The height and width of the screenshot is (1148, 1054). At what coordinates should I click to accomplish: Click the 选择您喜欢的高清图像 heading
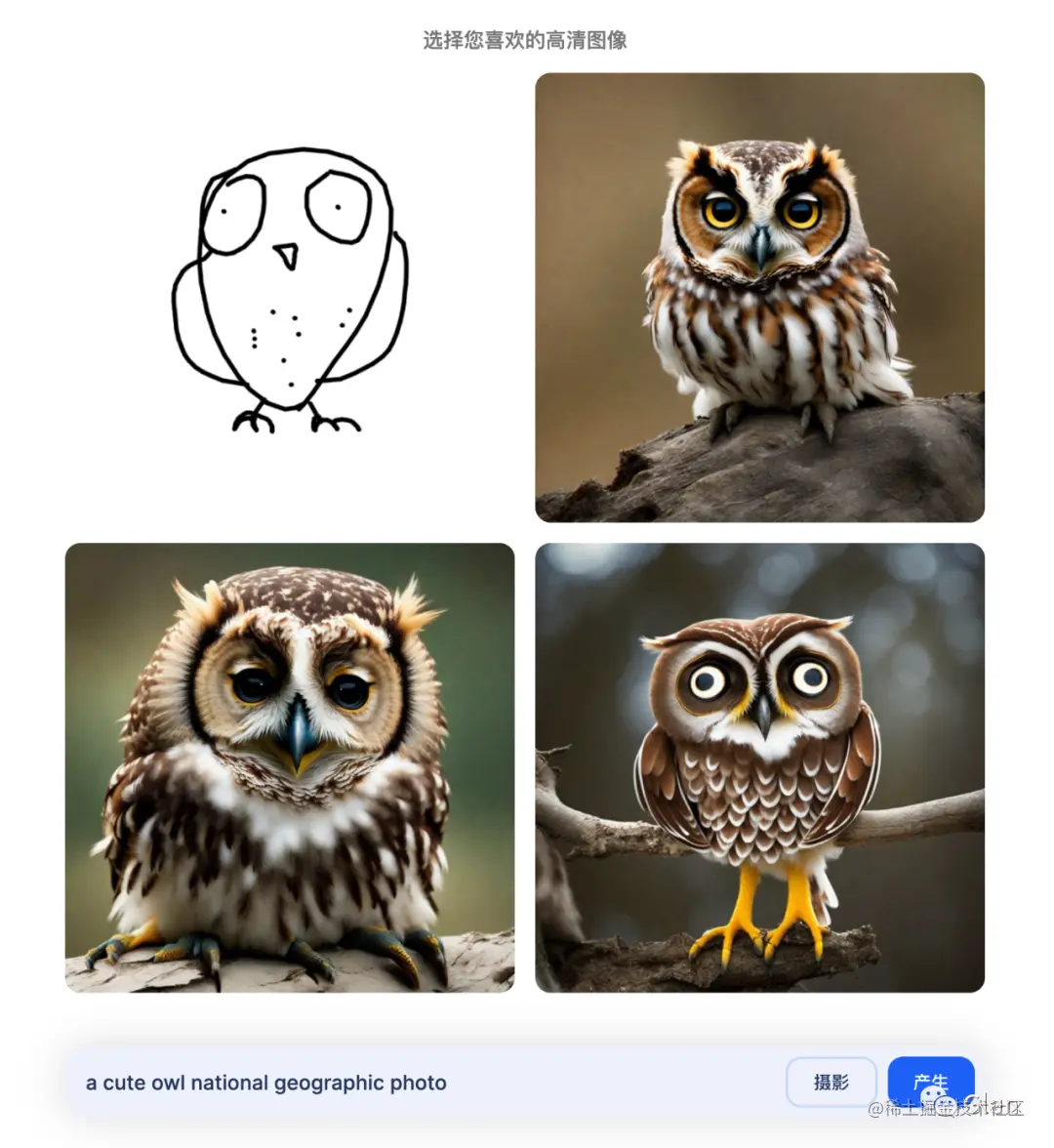525,40
